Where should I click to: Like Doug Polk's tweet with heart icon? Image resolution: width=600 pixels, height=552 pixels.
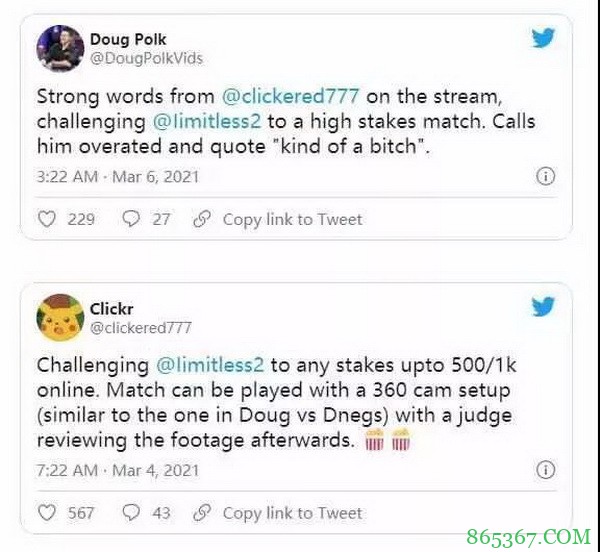pyautogui.click(x=47, y=219)
